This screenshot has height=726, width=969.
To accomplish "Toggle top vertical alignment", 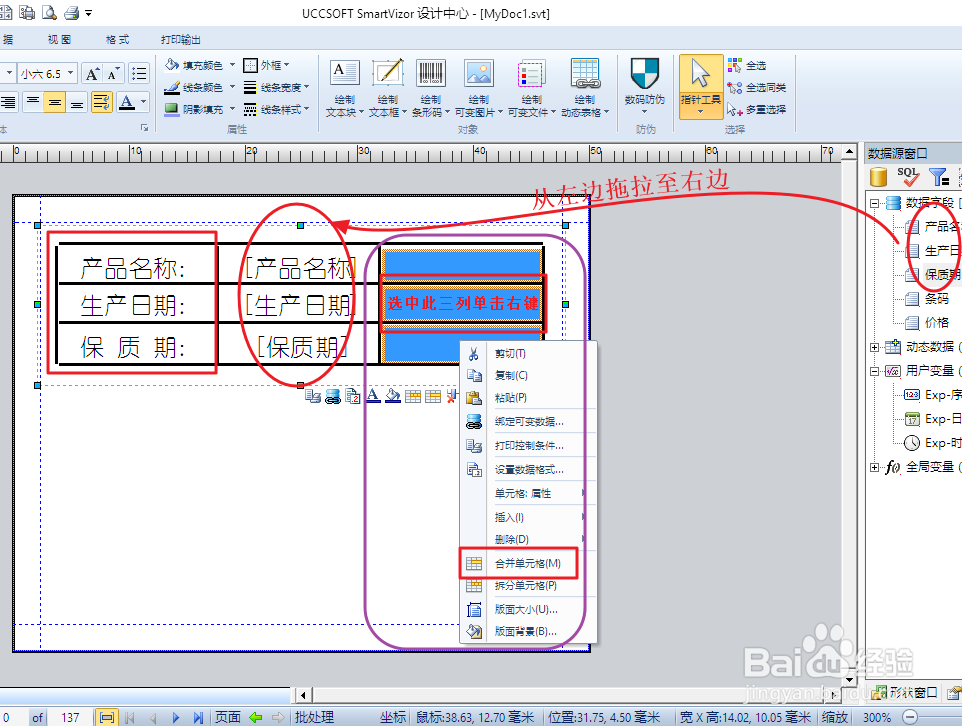I will tap(33, 101).
